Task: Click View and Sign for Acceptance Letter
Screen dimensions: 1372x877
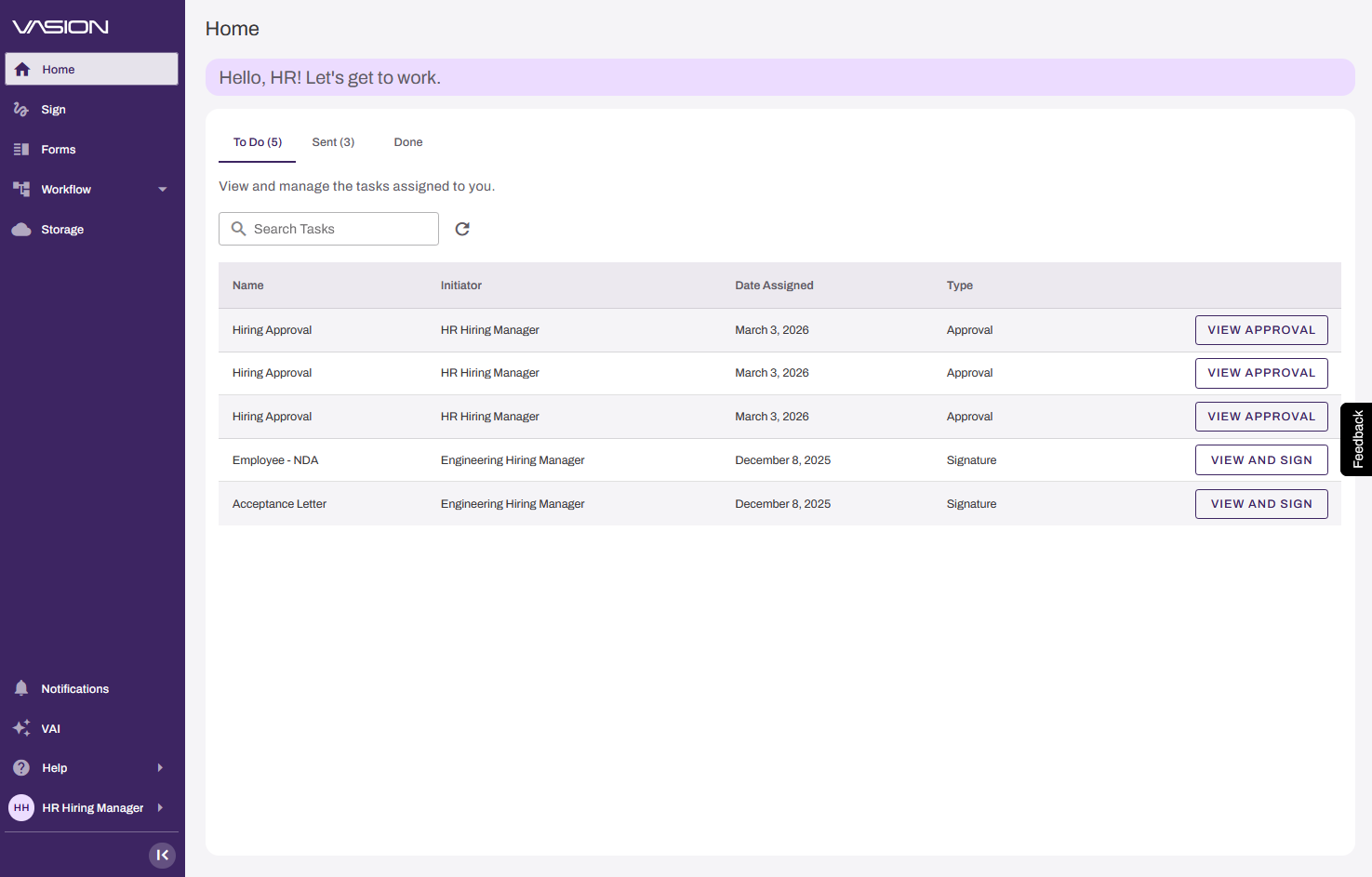Action: coord(1261,504)
